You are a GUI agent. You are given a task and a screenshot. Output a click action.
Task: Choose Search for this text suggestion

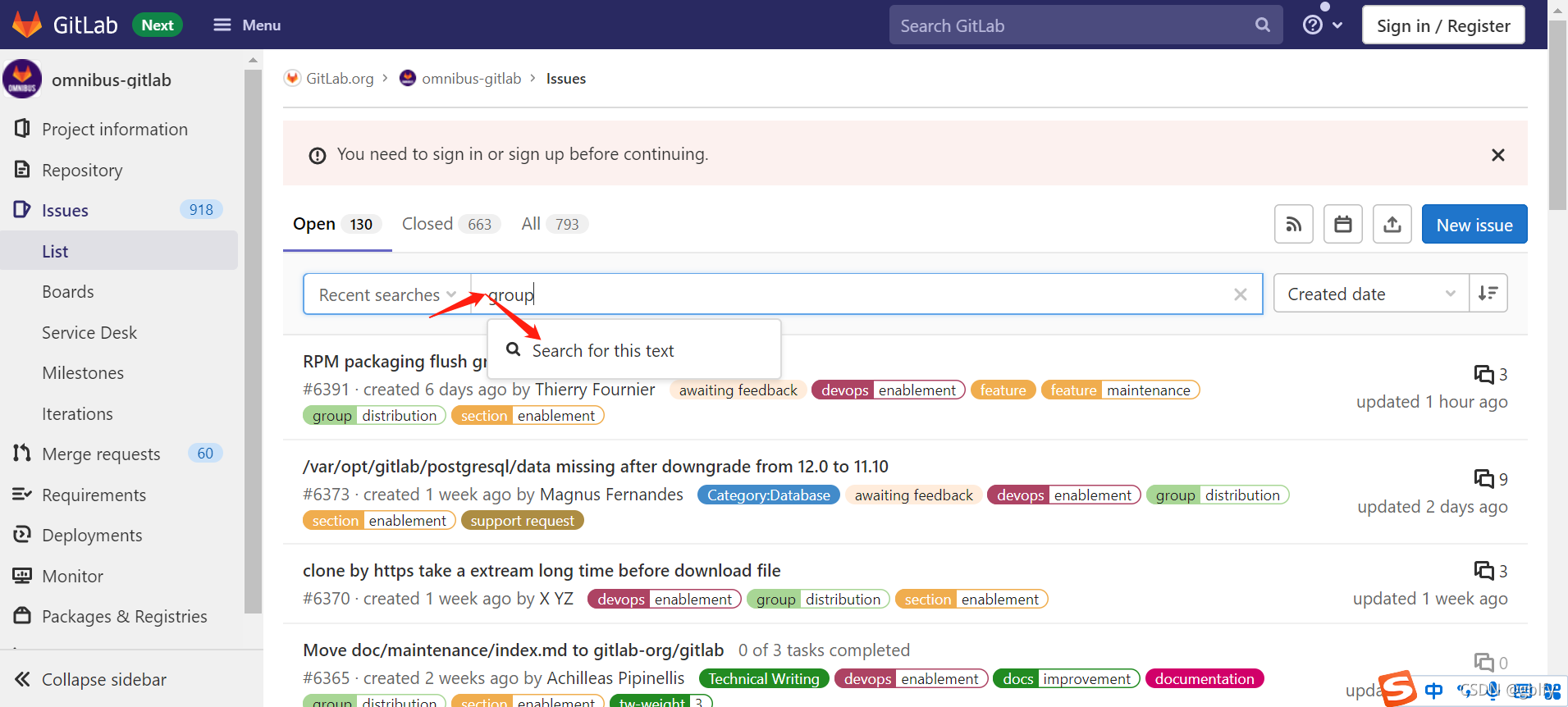tap(633, 350)
